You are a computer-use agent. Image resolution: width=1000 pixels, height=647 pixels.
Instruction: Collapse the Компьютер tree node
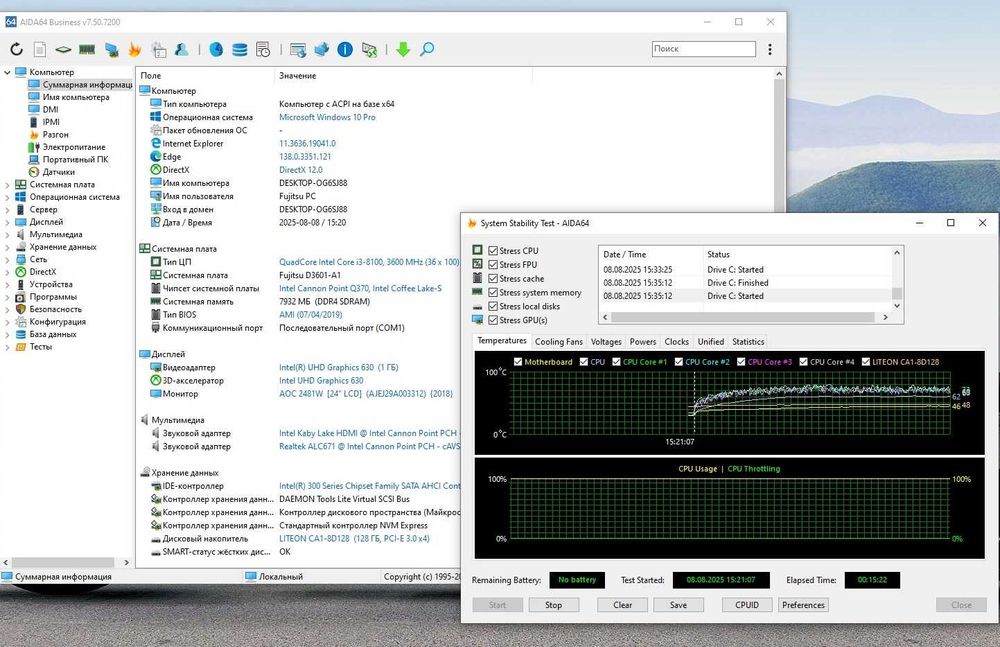coord(8,72)
